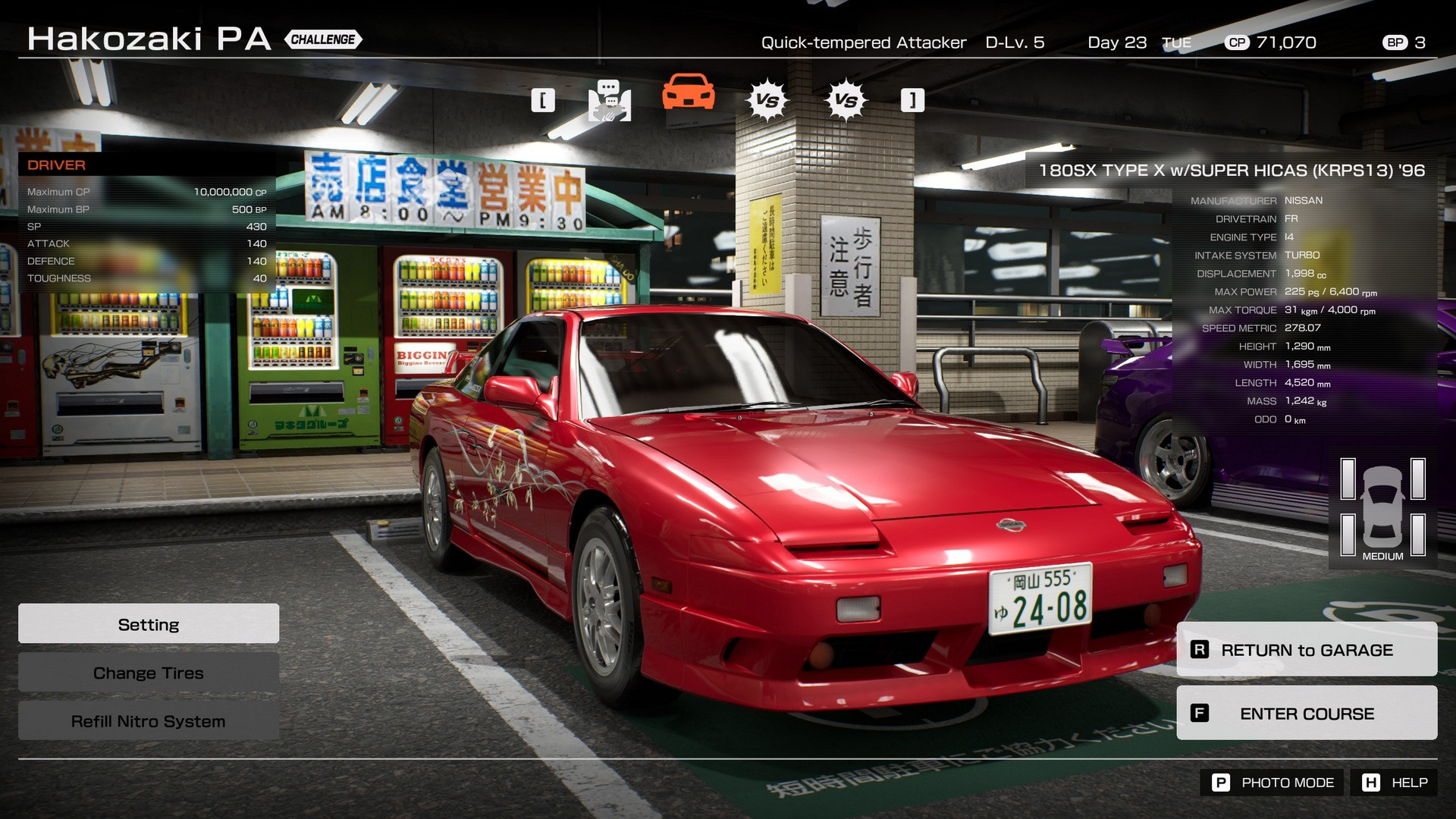Click the 180SX TYPE X car name title

(1231, 171)
